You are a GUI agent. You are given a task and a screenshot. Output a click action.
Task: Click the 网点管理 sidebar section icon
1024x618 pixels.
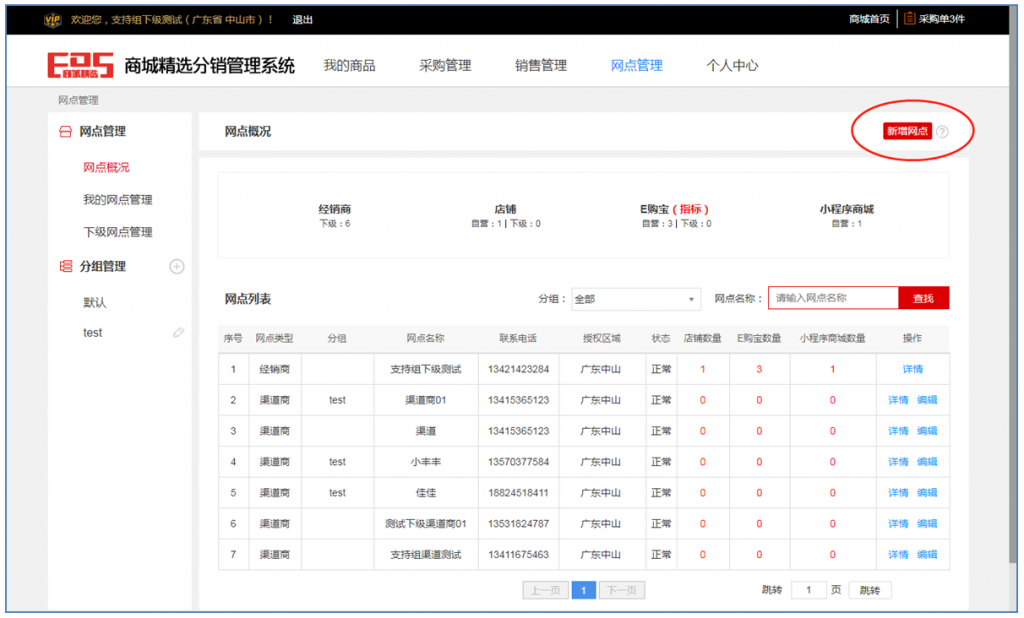tap(65, 131)
